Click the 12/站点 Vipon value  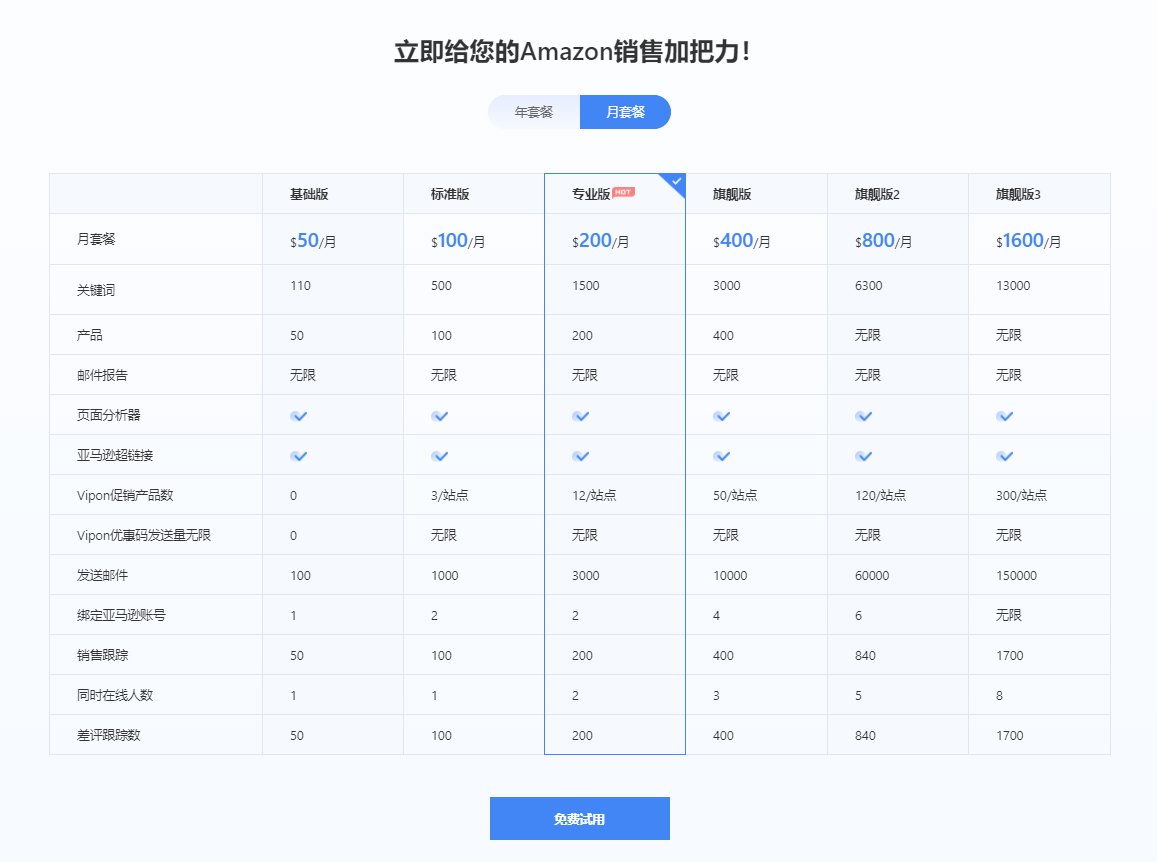(x=594, y=495)
